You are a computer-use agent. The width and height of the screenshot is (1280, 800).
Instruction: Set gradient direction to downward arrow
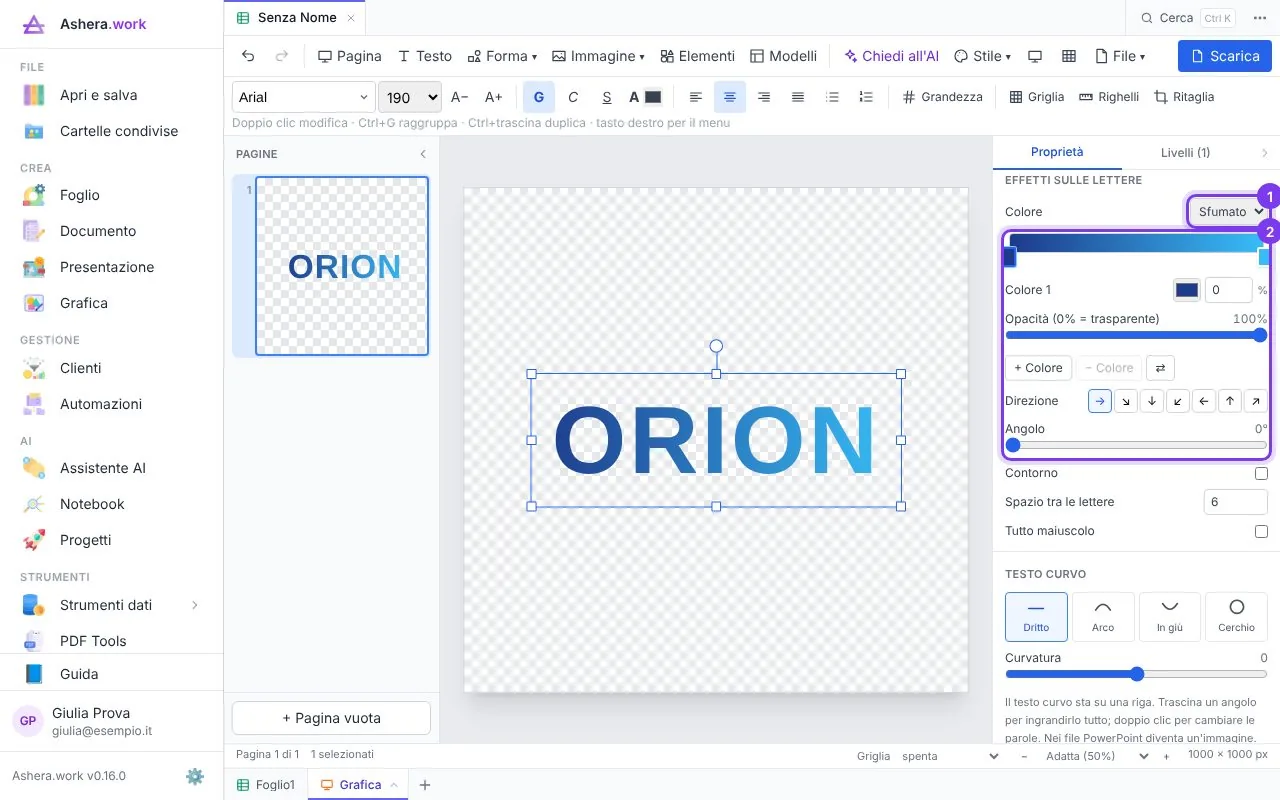coord(1152,401)
